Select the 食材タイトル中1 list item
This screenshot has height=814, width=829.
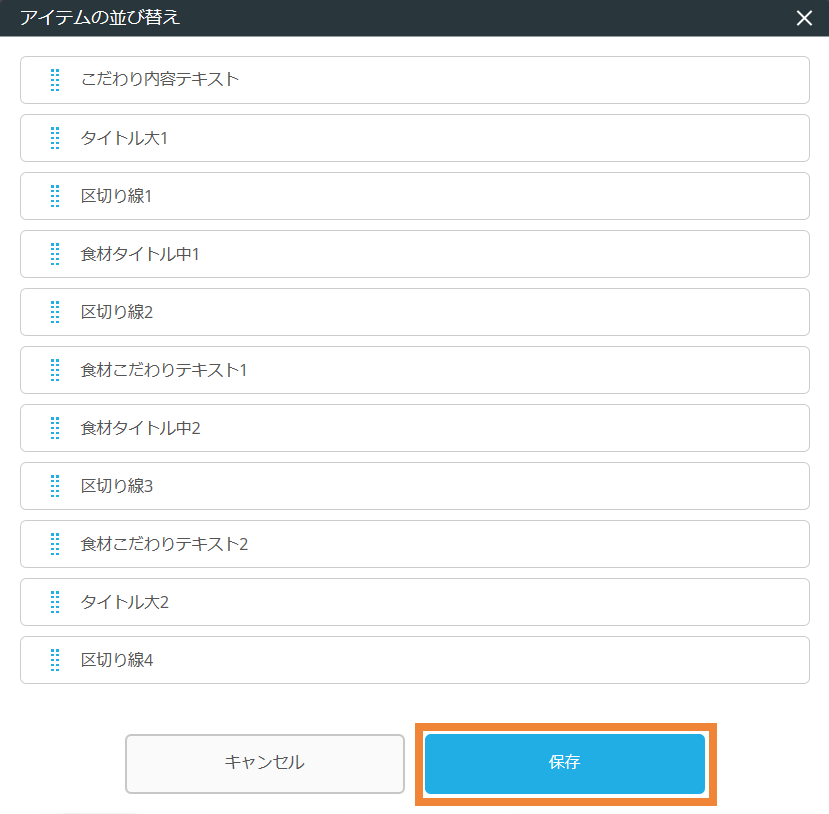pos(414,254)
